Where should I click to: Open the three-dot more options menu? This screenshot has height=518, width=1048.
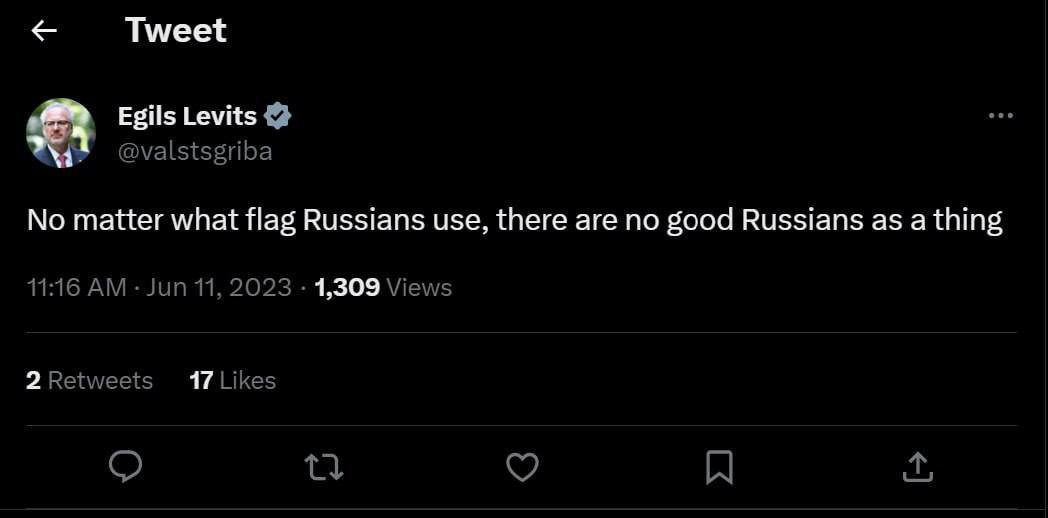[x=1000, y=116]
